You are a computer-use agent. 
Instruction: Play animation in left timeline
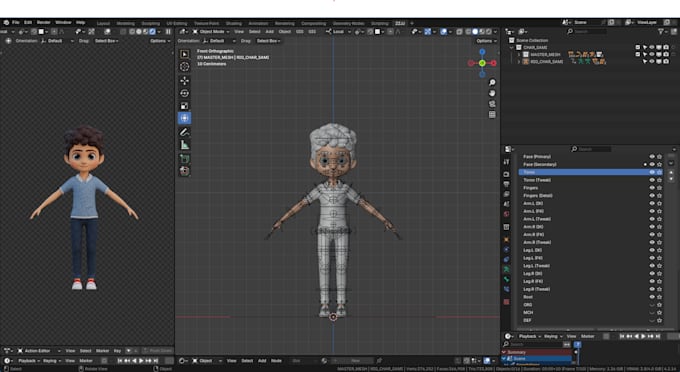[x=141, y=361]
